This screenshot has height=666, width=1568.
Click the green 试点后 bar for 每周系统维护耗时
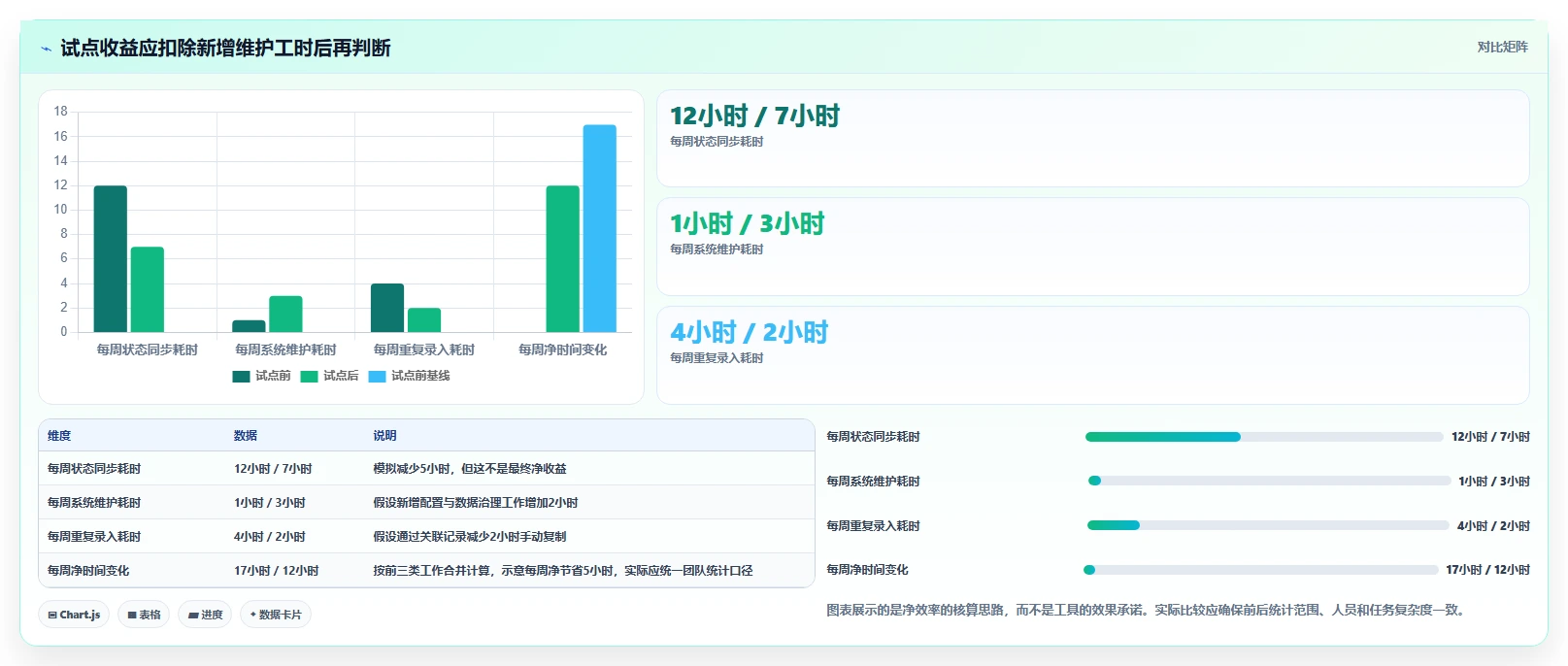(x=285, y=315)
